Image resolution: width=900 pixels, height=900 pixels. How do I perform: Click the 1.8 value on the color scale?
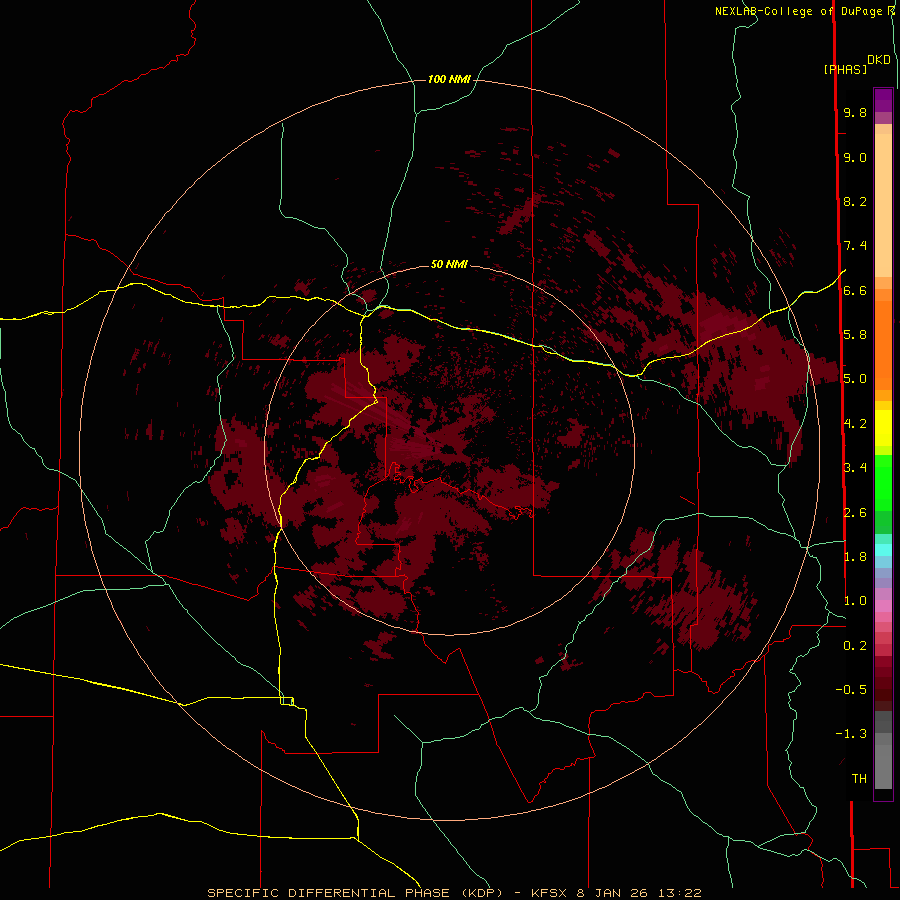click(x=855, y=557)
